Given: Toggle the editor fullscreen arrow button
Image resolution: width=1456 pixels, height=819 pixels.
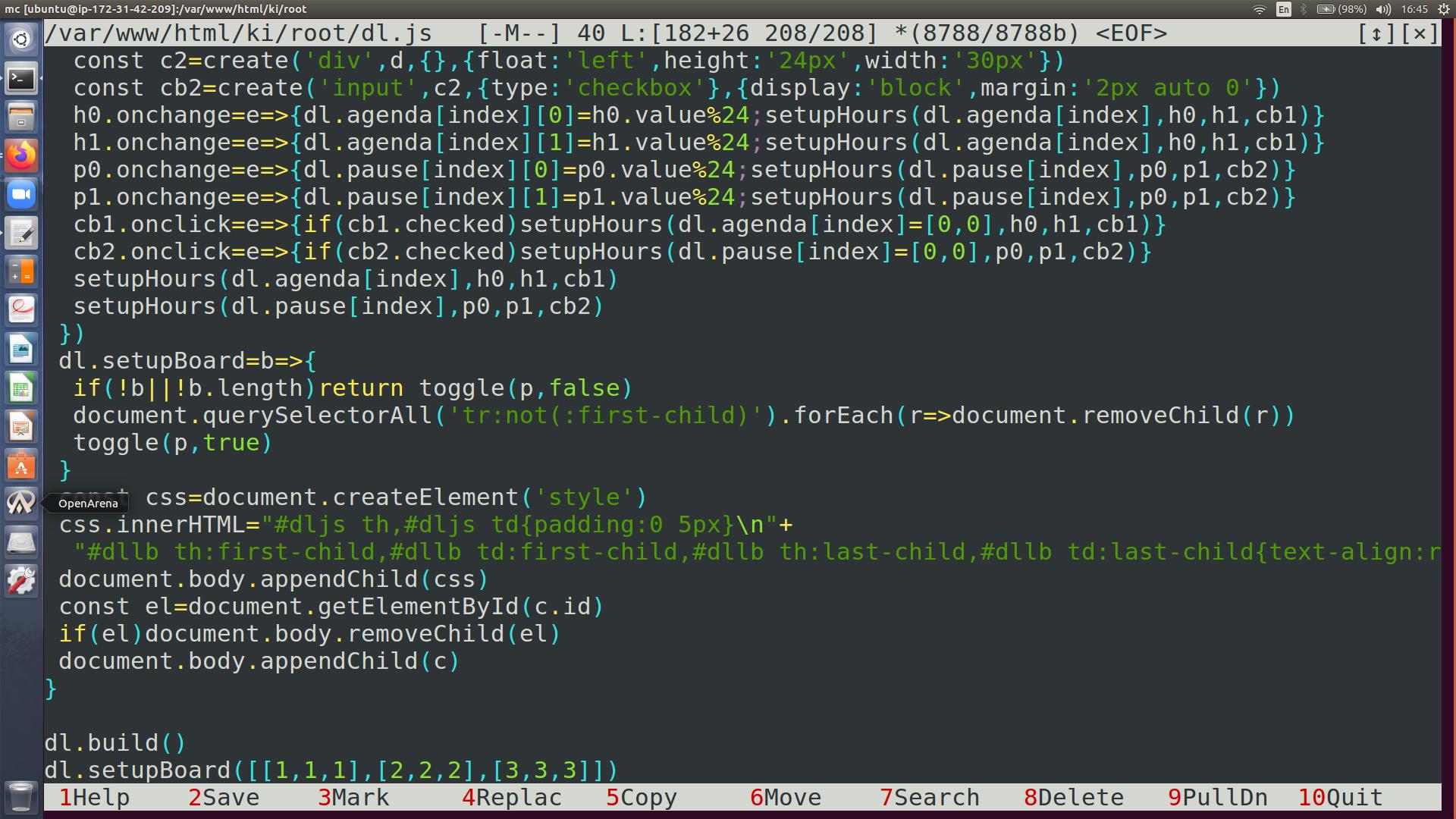Looking at the screenshot, I should [1377, 34].
